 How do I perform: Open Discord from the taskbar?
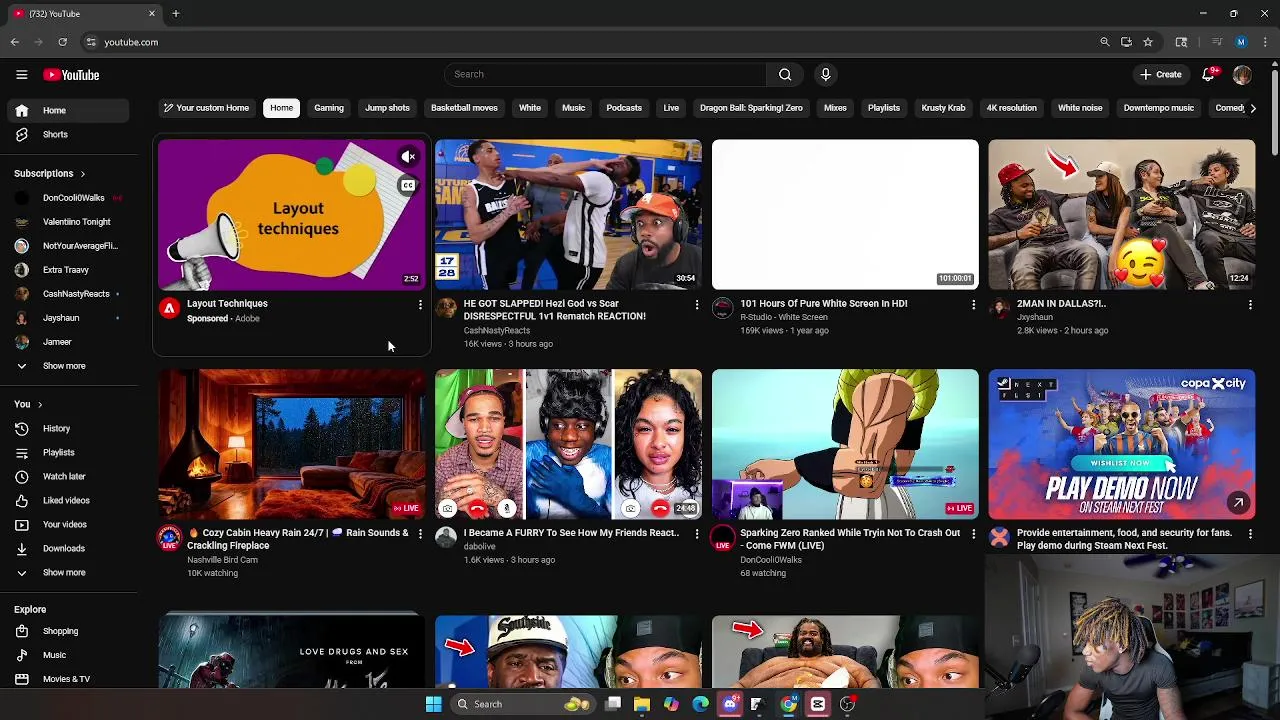coord(730,704)
